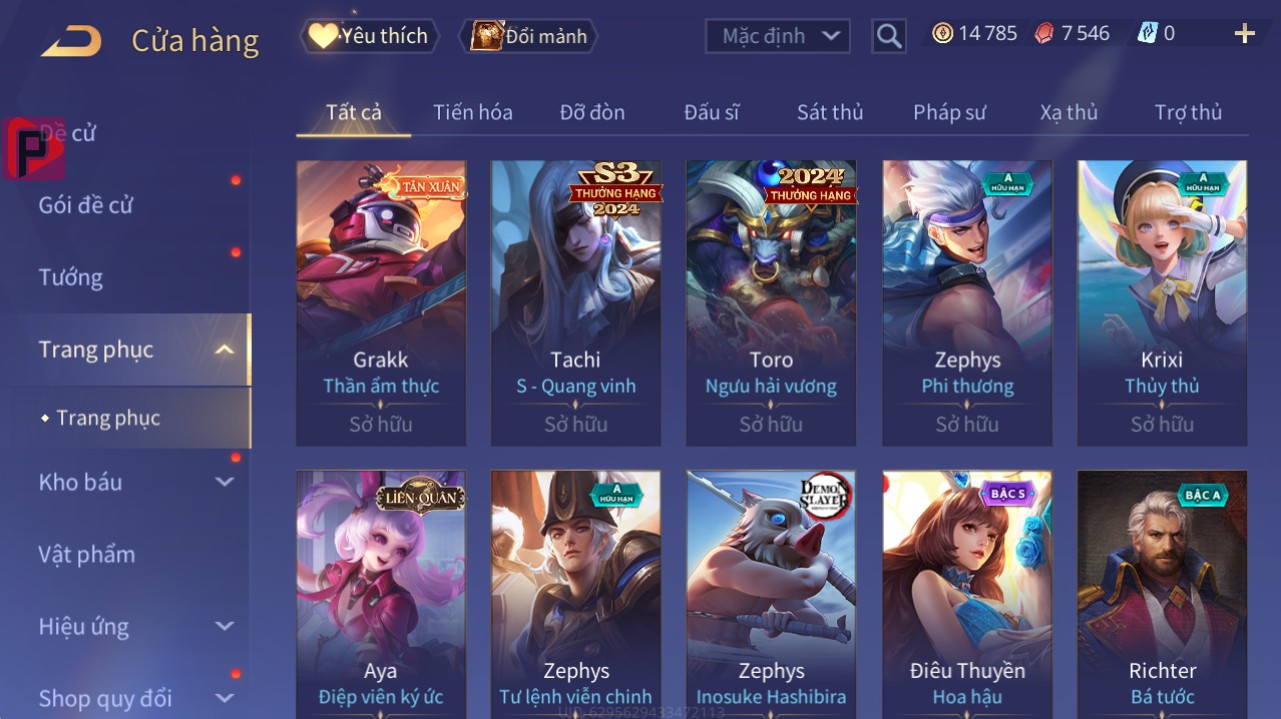Expand Shop quy đổi section
Viewport: 1281px width, 719px height.
pyautogui.click(x=225, y=698)
